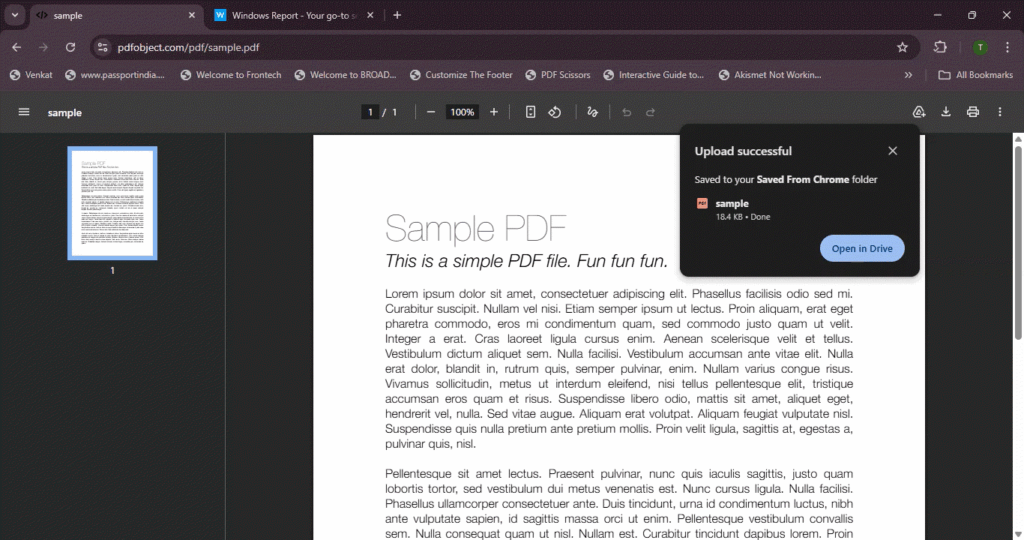This screenshot has width=1024, height=540.
Task: Click the PDF title sample in toolbar
Action: 65,113
